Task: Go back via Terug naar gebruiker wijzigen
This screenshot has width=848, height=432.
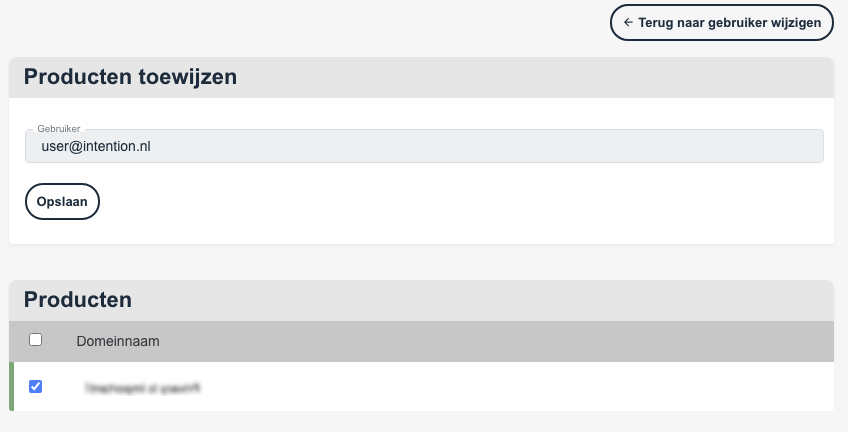Action: (722, 23)
